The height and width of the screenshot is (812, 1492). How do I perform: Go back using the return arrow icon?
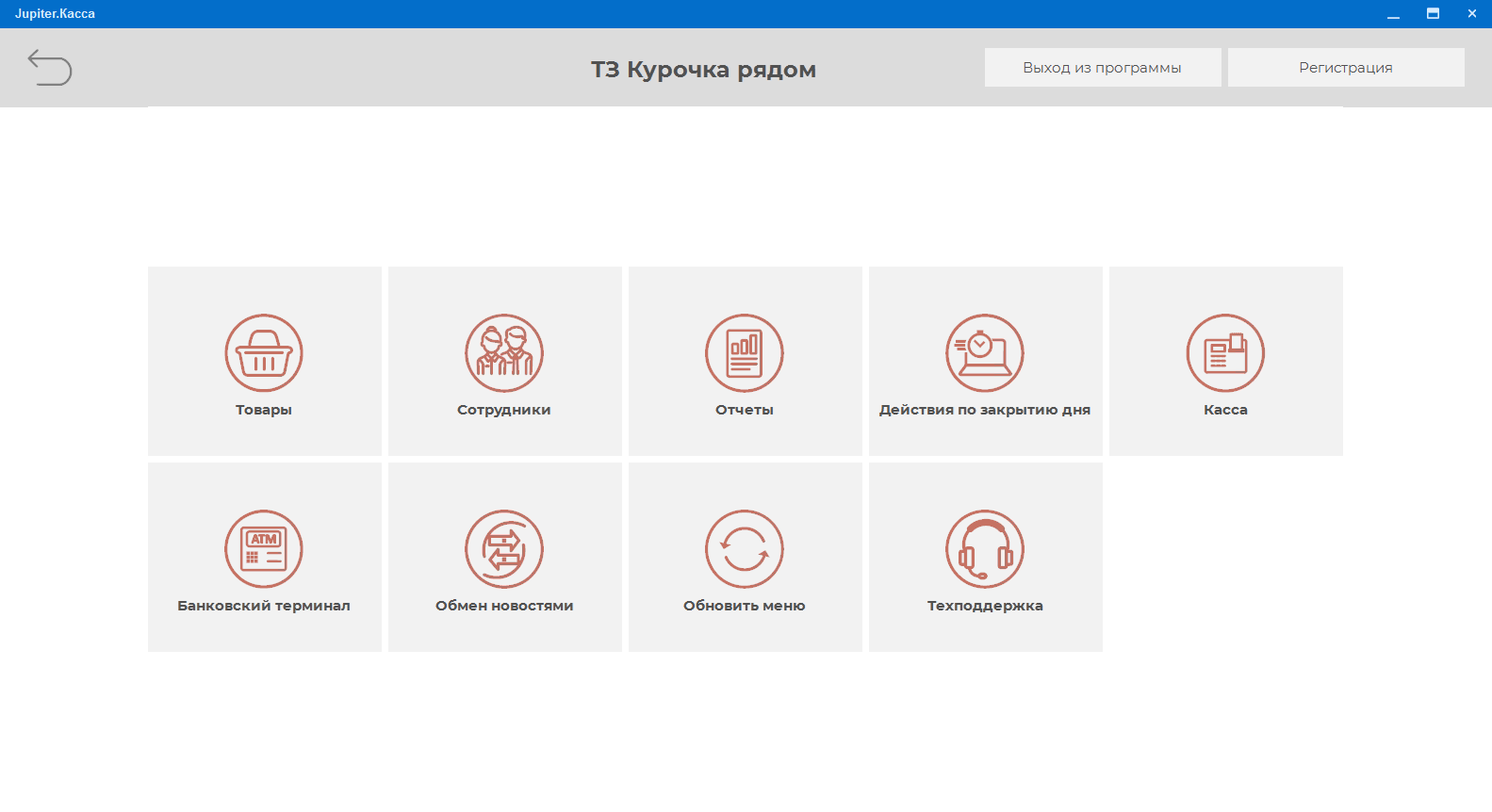click(50, 68)
